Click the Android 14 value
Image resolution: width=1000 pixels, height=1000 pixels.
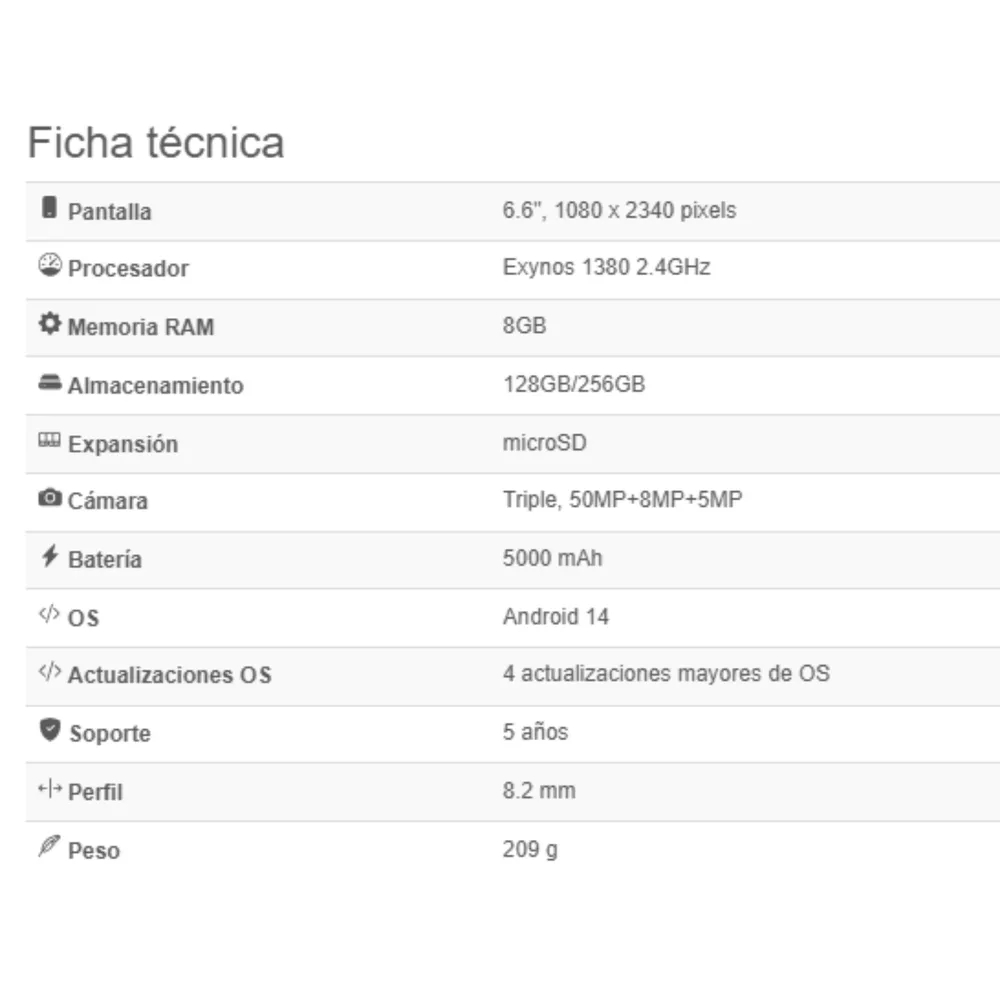(x=555, y=616)
